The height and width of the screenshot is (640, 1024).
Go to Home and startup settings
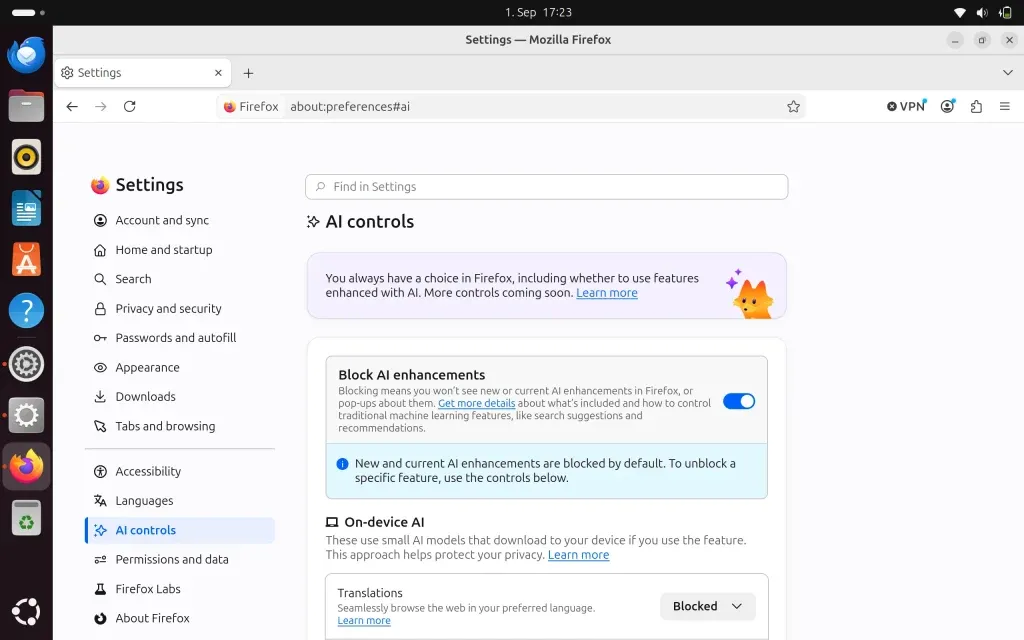pos(180,249)
